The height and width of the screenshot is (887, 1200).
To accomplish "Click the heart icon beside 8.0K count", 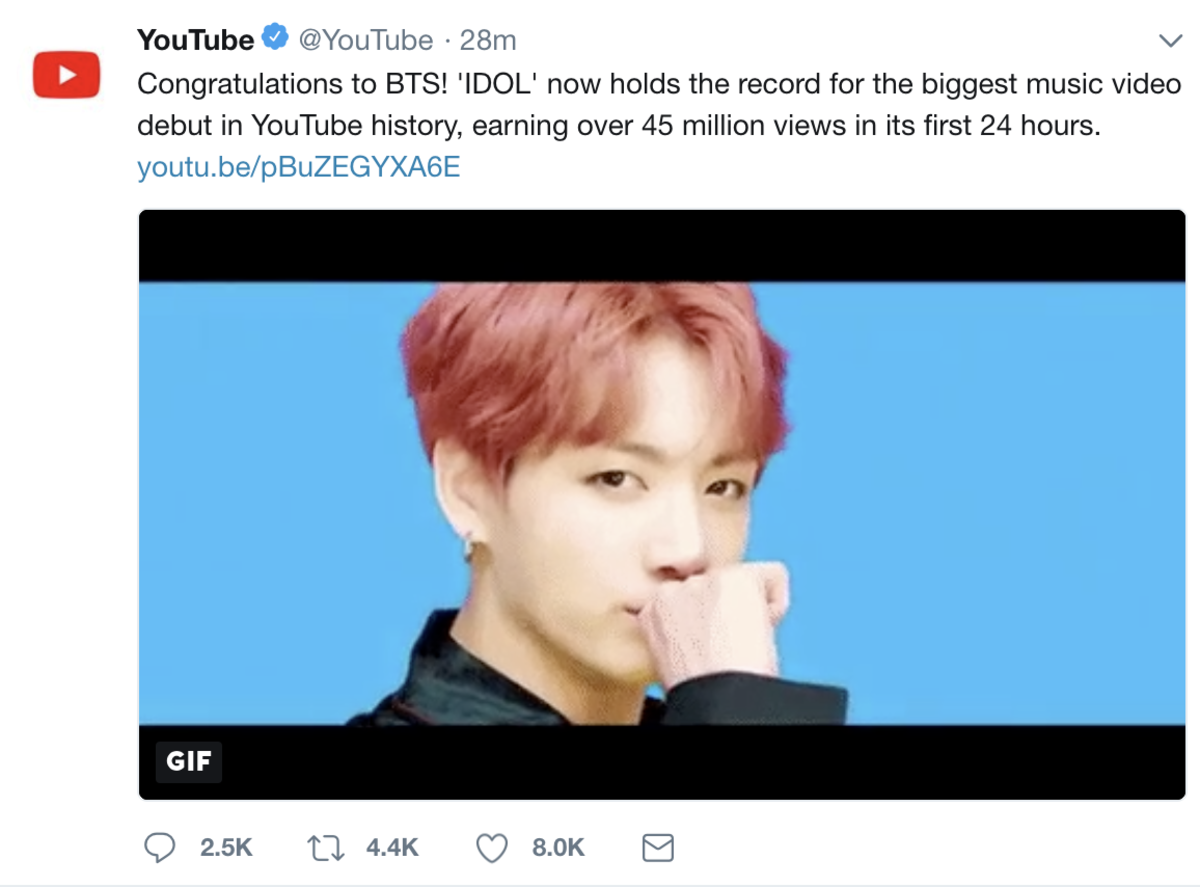I will pos(491,847).
